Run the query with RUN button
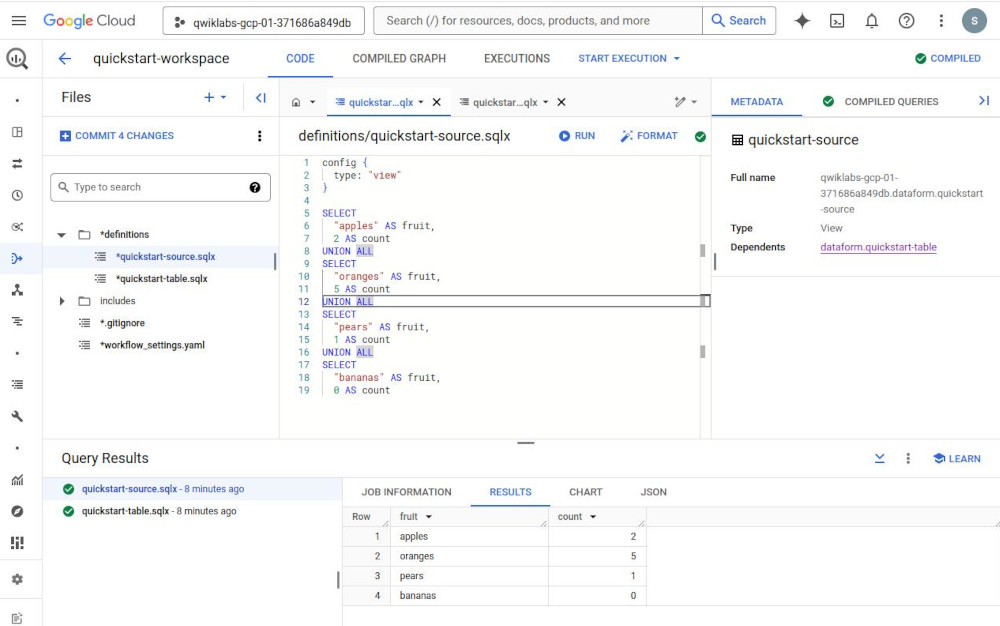Image resolution: width=1000 pixels, height=626 pixels. (x=577, y=136)
